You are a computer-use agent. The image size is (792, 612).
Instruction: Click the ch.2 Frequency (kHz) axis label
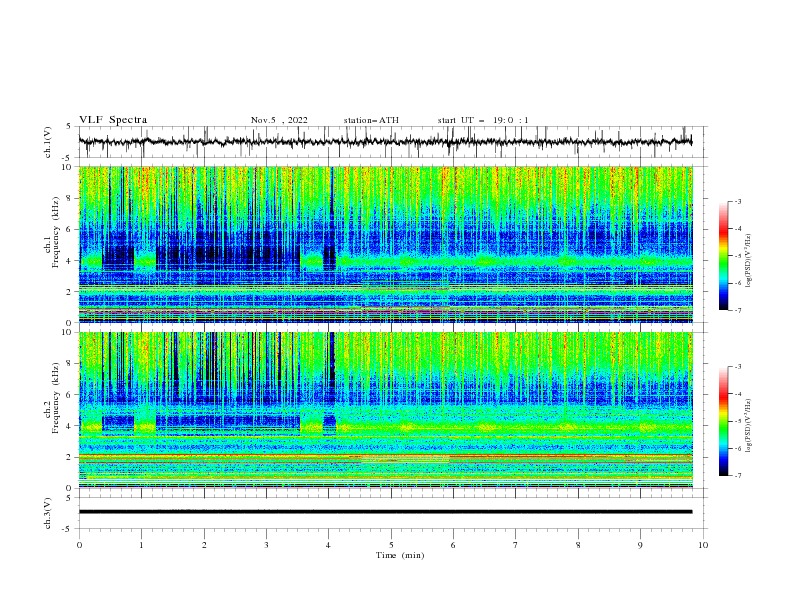(52, 397)
